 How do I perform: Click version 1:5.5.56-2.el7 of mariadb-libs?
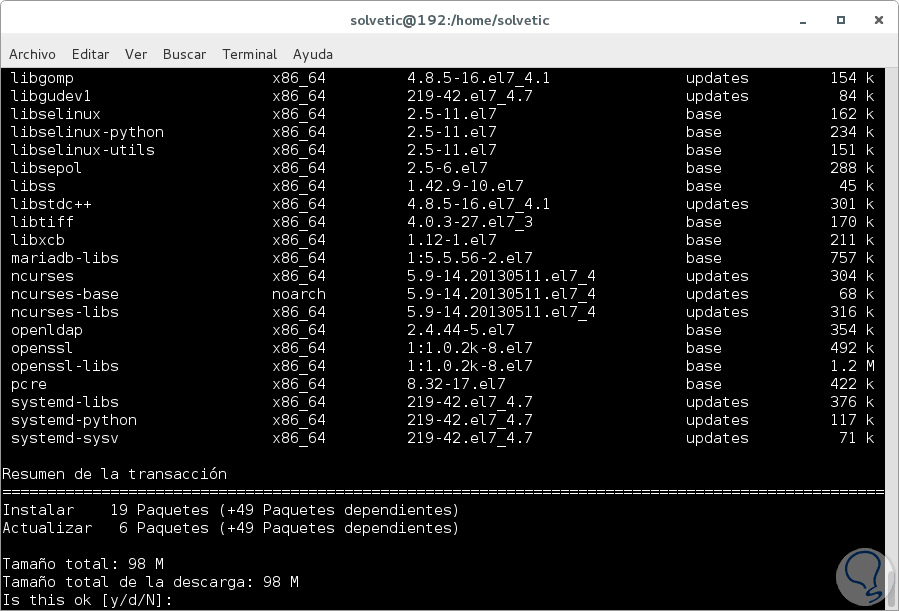[470, 258]
